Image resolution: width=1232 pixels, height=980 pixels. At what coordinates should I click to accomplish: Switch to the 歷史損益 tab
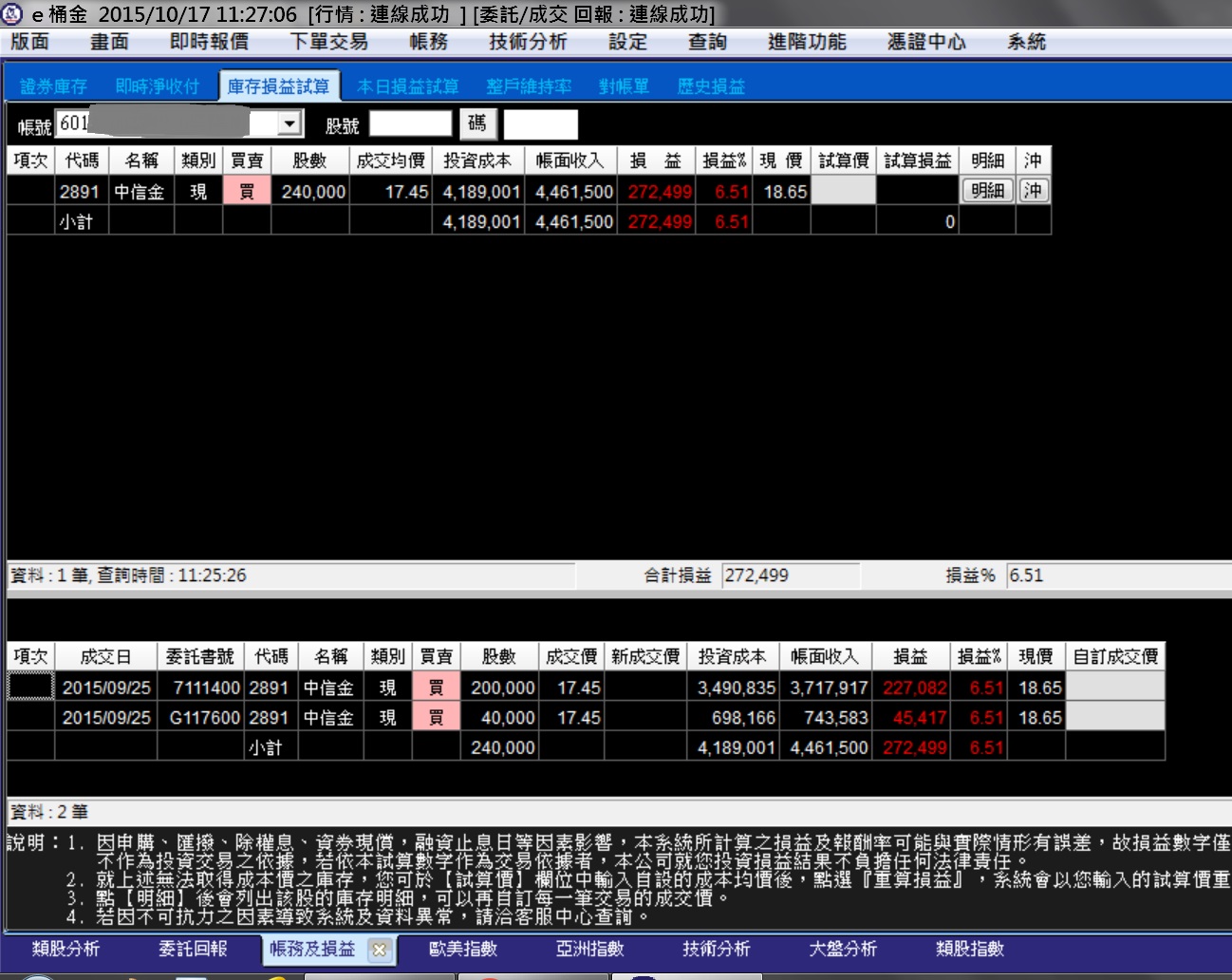tap(711, 86)
